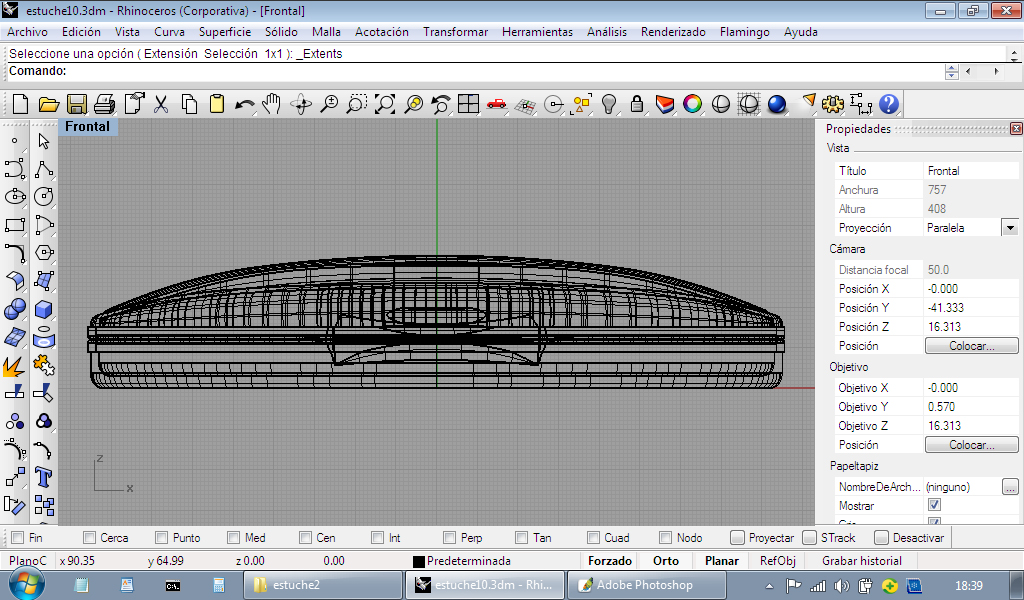Uncheck the Mostrar wallpaper checkbox

(x=934, y=506)
